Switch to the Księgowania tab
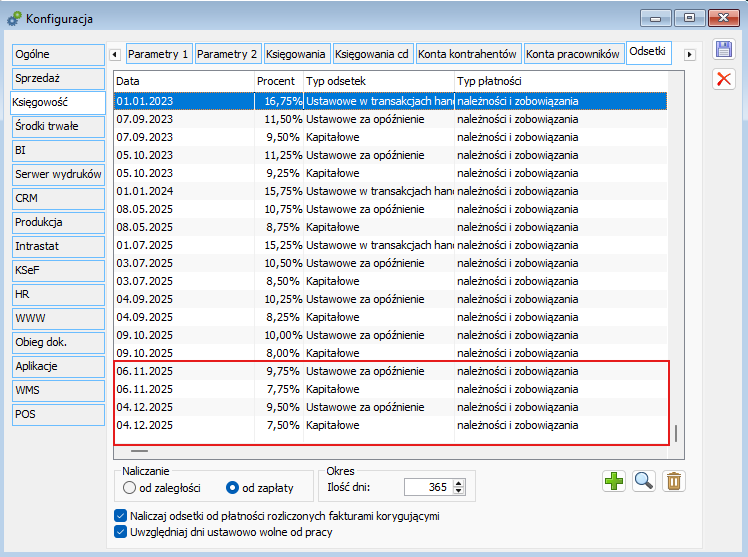 [297, 54]
